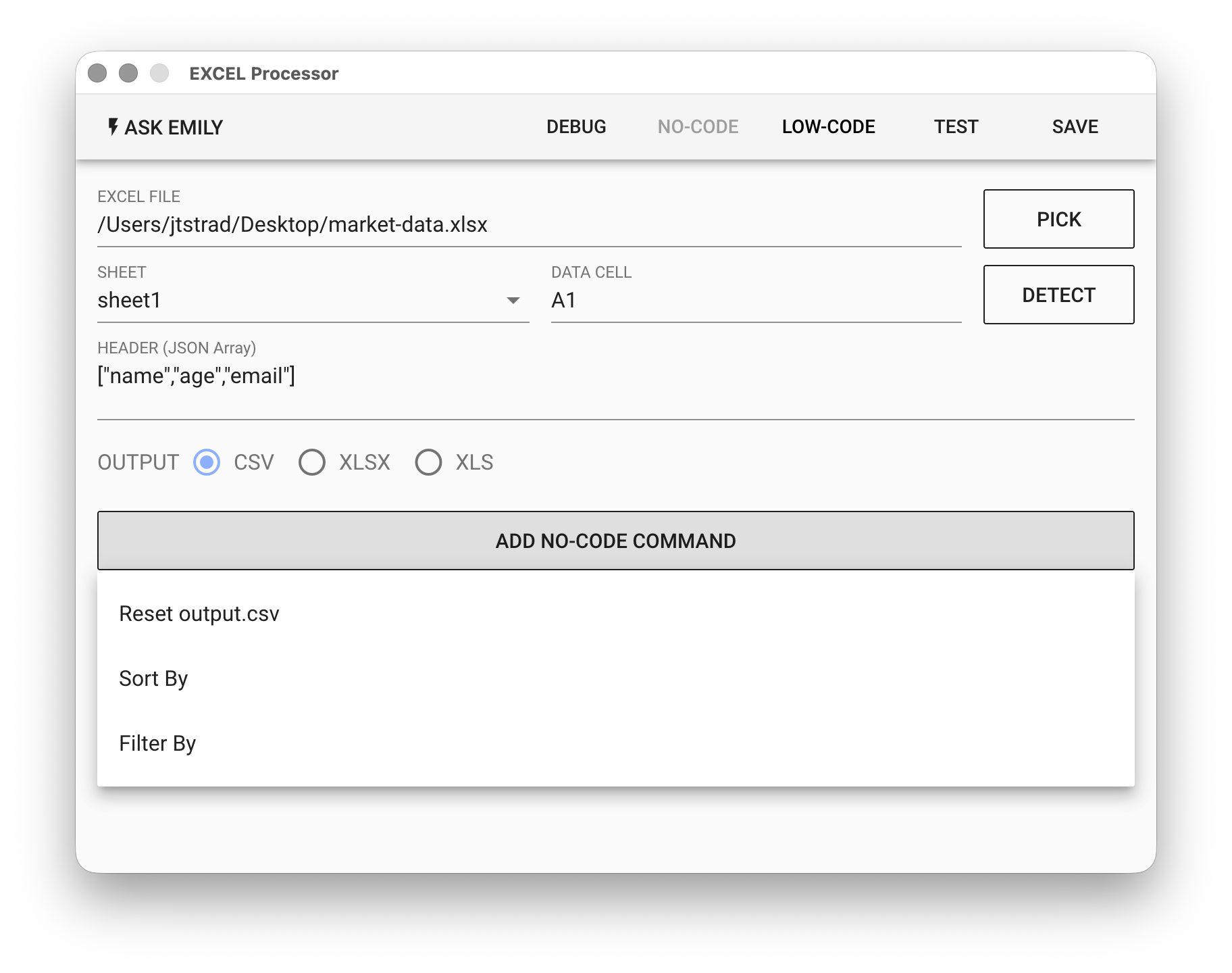Select the Sort By command
Screen dimensions: 1232x973
point(153,678)
